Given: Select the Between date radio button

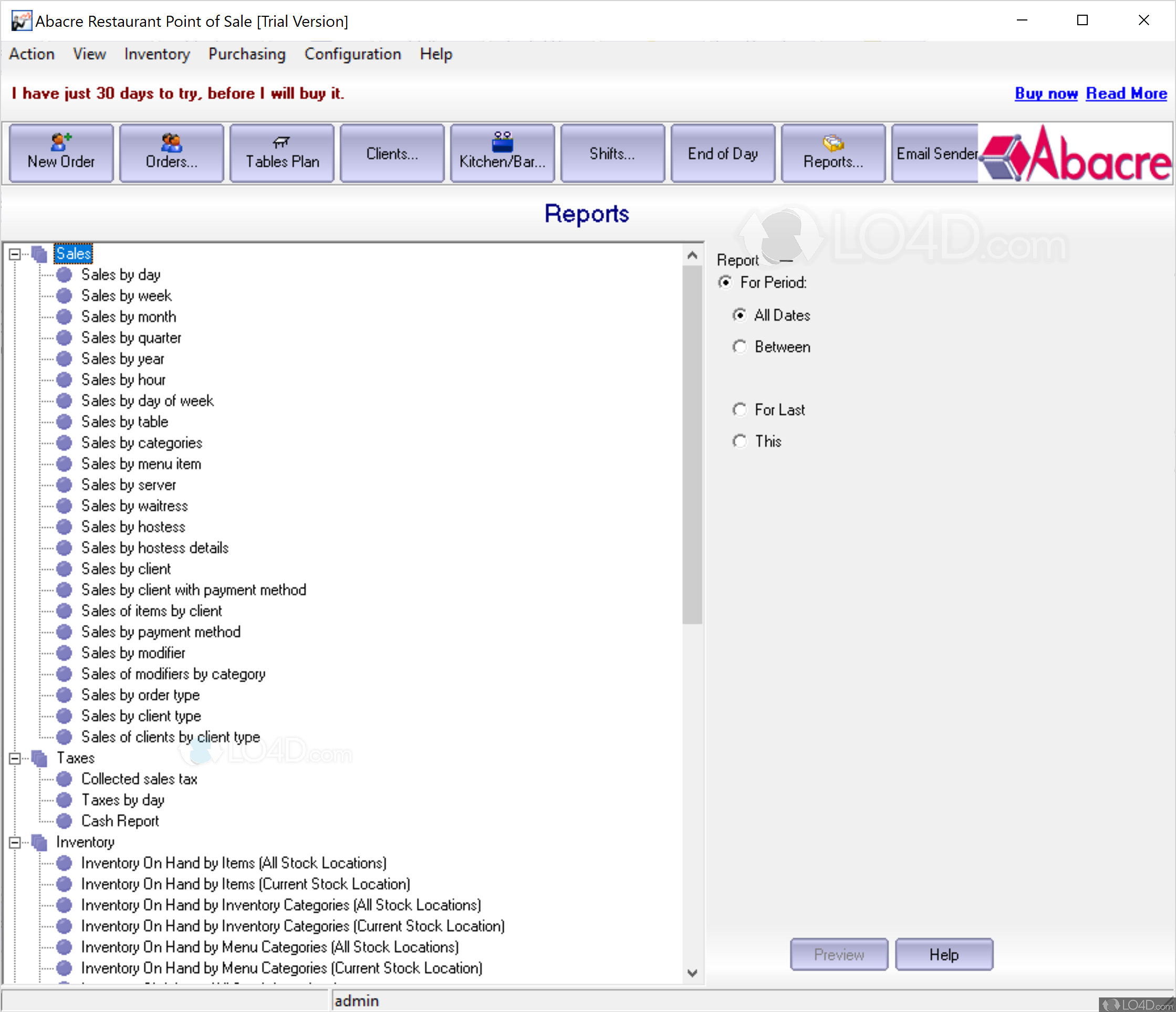Looking at the screenshot, I should [x=740, y=347].
